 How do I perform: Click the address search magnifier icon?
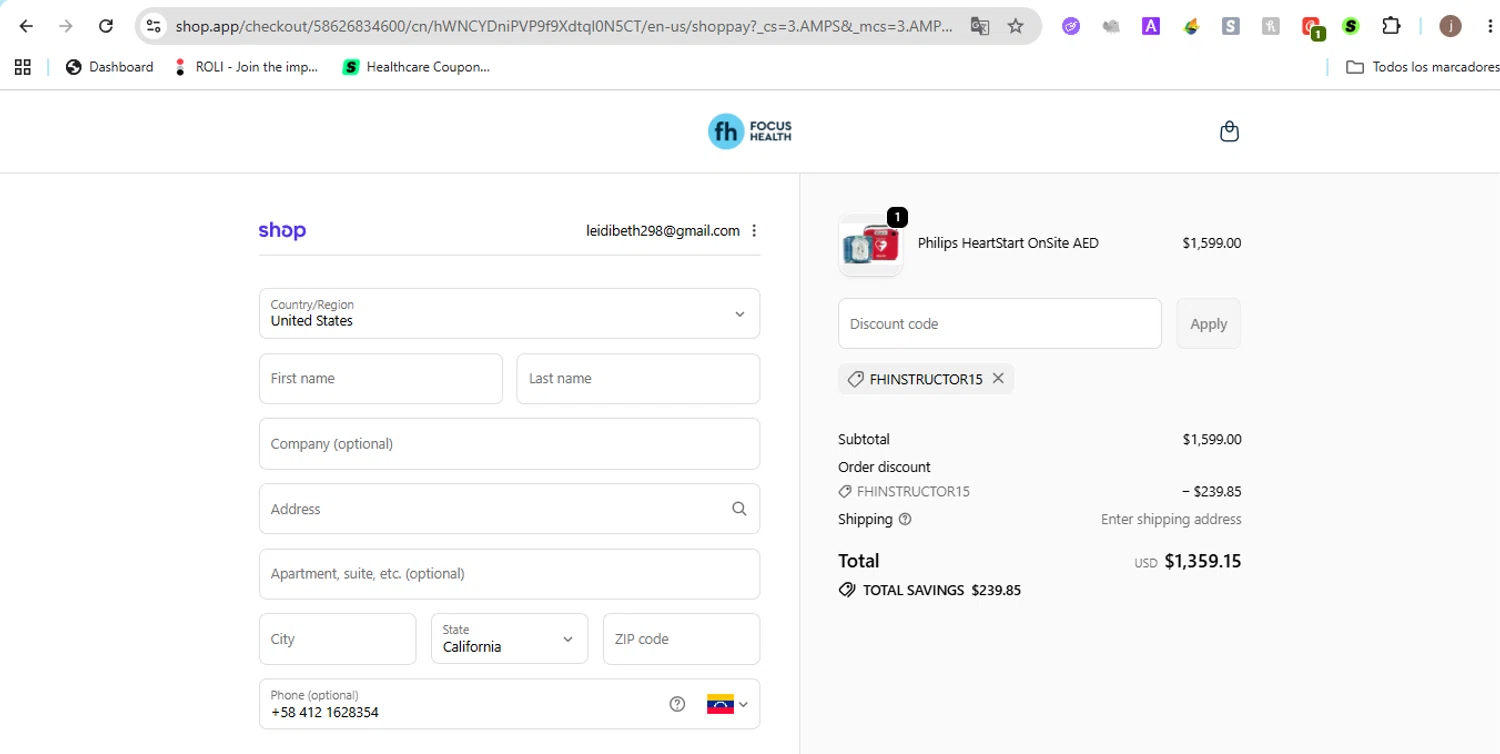pyautogui.click(x=739, y=509)
